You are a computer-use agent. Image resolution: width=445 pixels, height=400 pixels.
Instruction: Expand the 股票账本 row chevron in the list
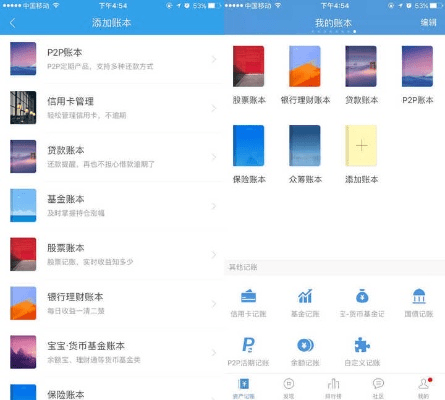(214, 255)
